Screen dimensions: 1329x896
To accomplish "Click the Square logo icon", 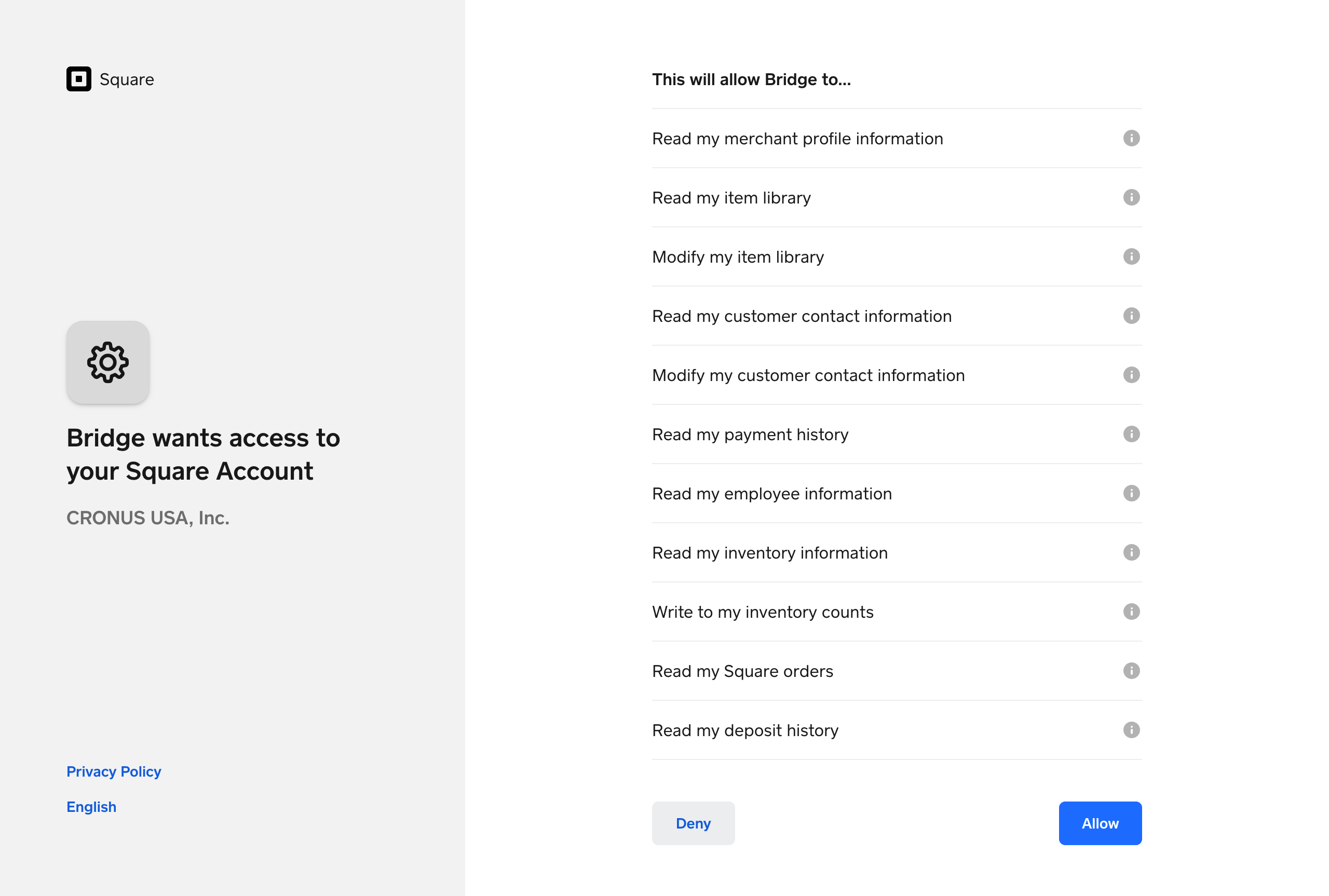I will click(x=79, y=79).
